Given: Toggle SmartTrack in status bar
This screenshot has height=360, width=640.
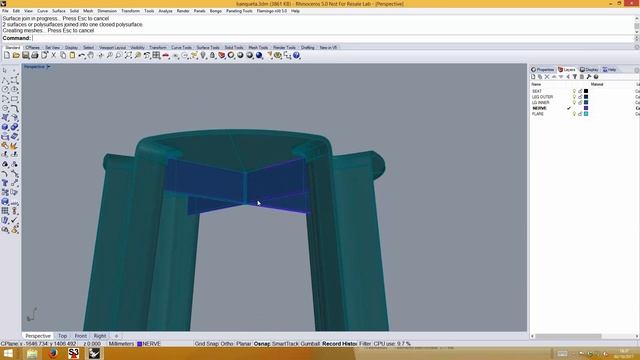Looking at the screenshot, I should 285,344.
